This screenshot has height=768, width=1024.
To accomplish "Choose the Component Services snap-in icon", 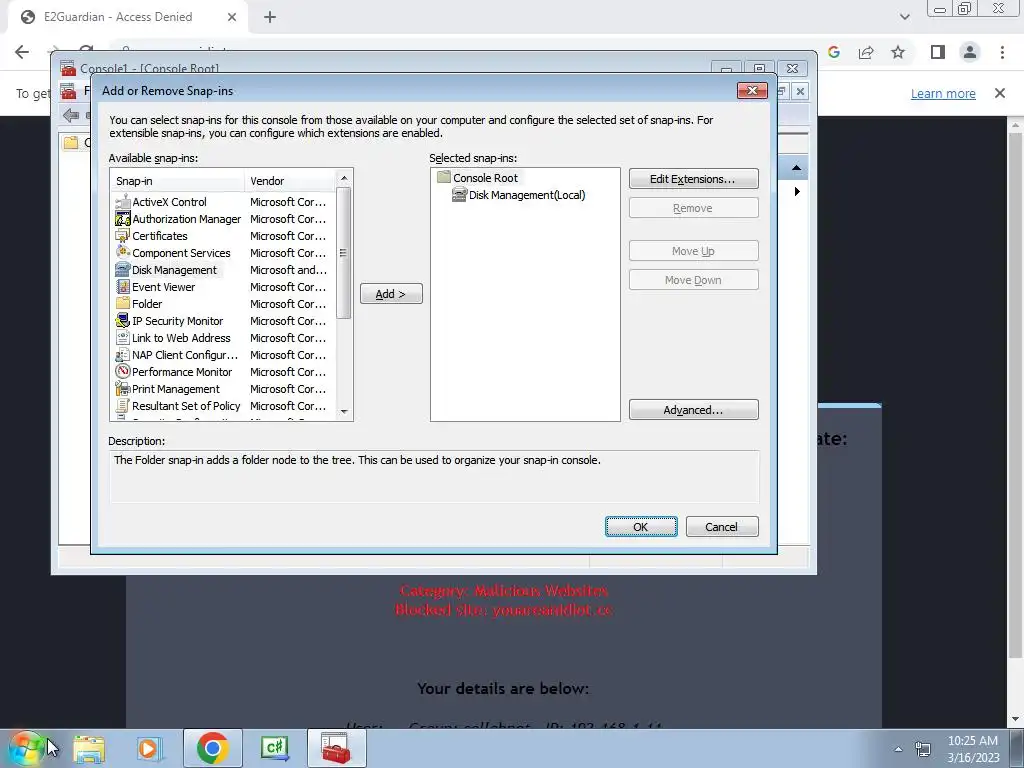I will (123, 253).
